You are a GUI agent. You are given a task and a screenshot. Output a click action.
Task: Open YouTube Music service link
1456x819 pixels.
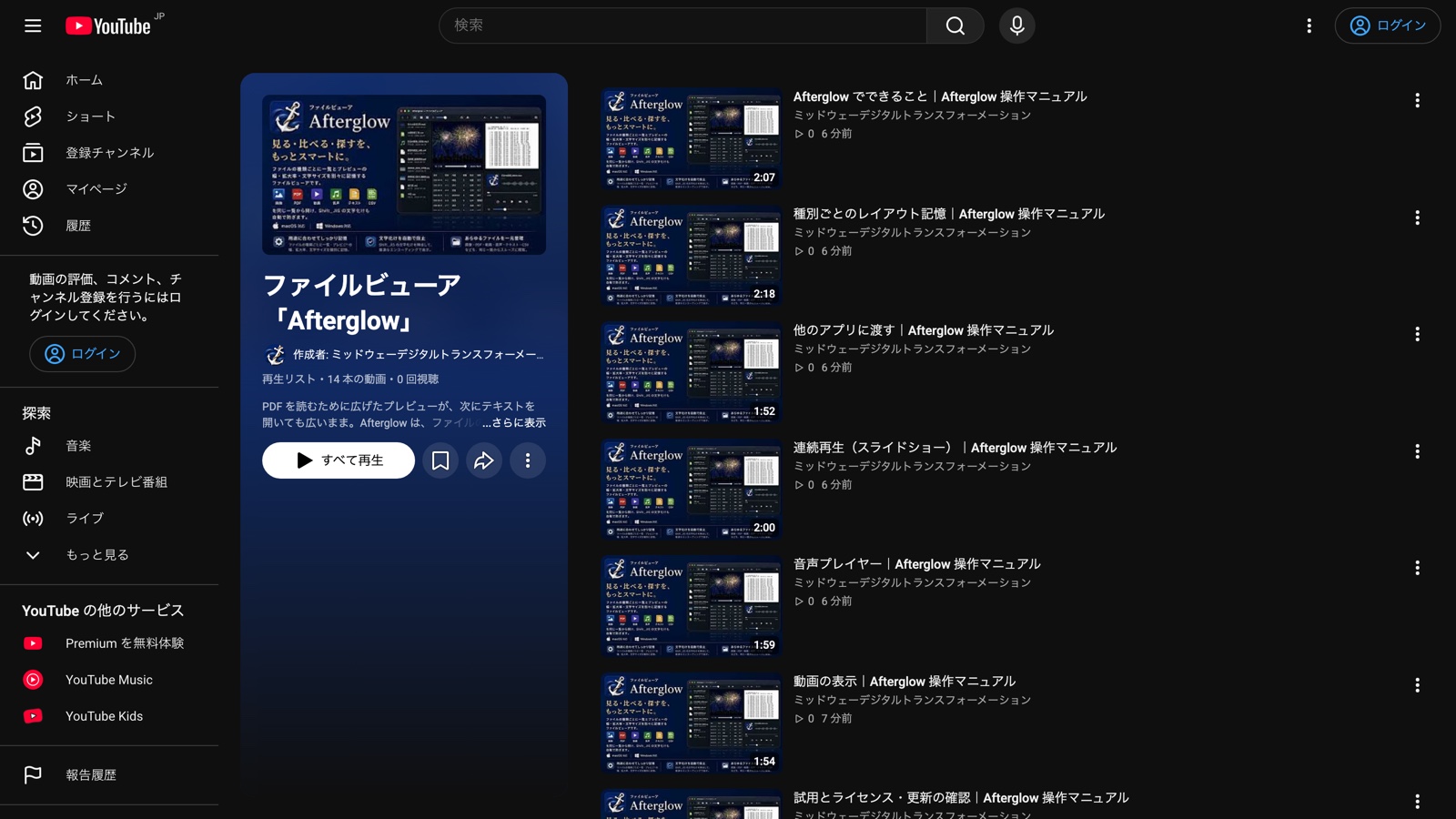[x=109, y=680]
